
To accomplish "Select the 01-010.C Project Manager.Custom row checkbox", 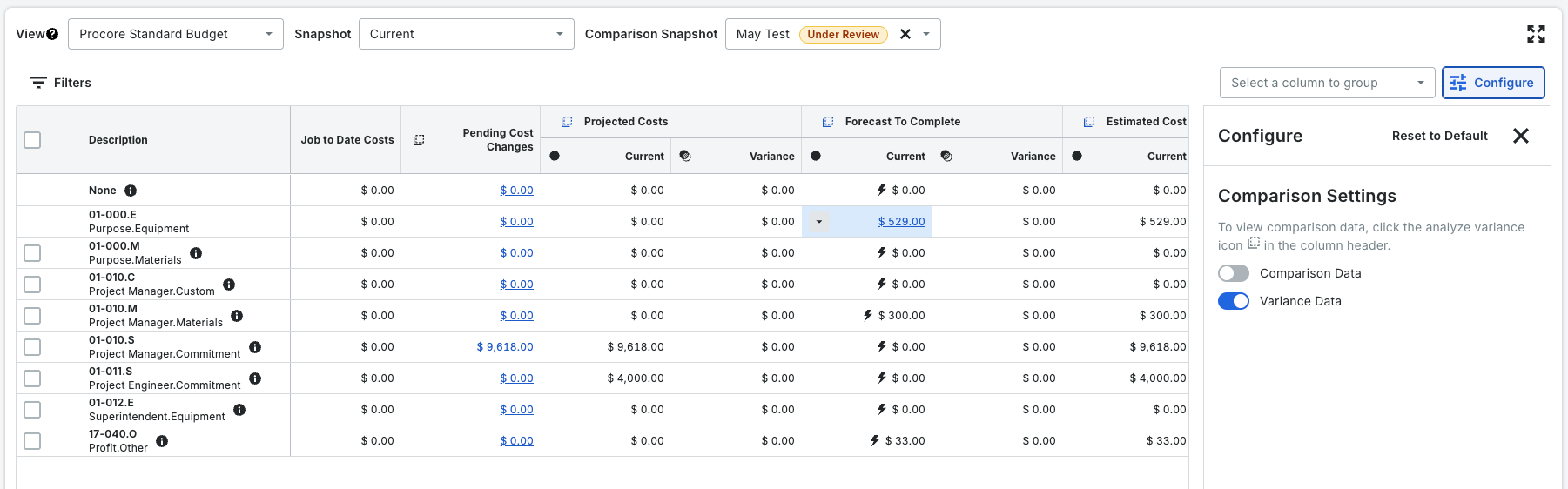I will 32,285.
